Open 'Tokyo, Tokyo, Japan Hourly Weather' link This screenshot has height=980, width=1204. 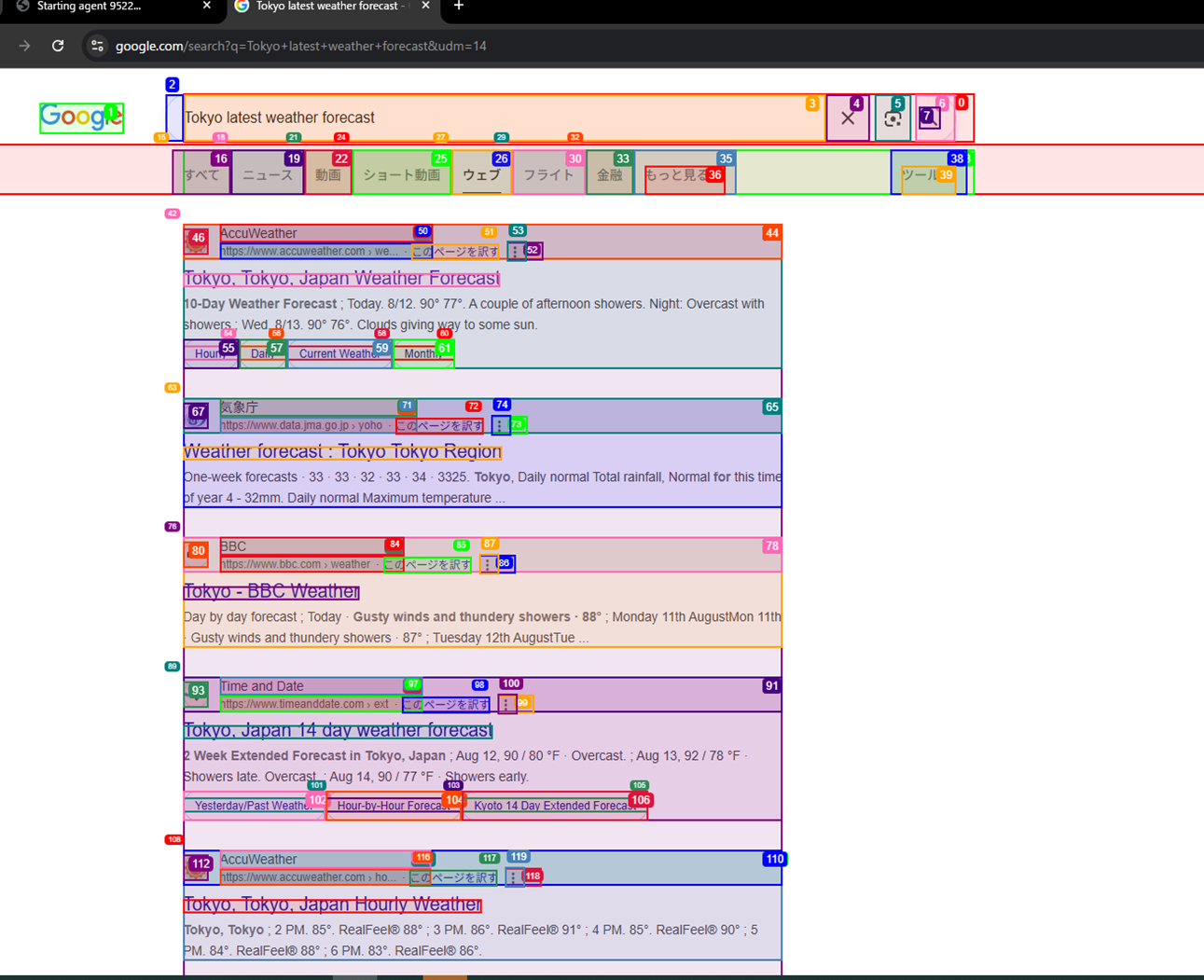332,904
